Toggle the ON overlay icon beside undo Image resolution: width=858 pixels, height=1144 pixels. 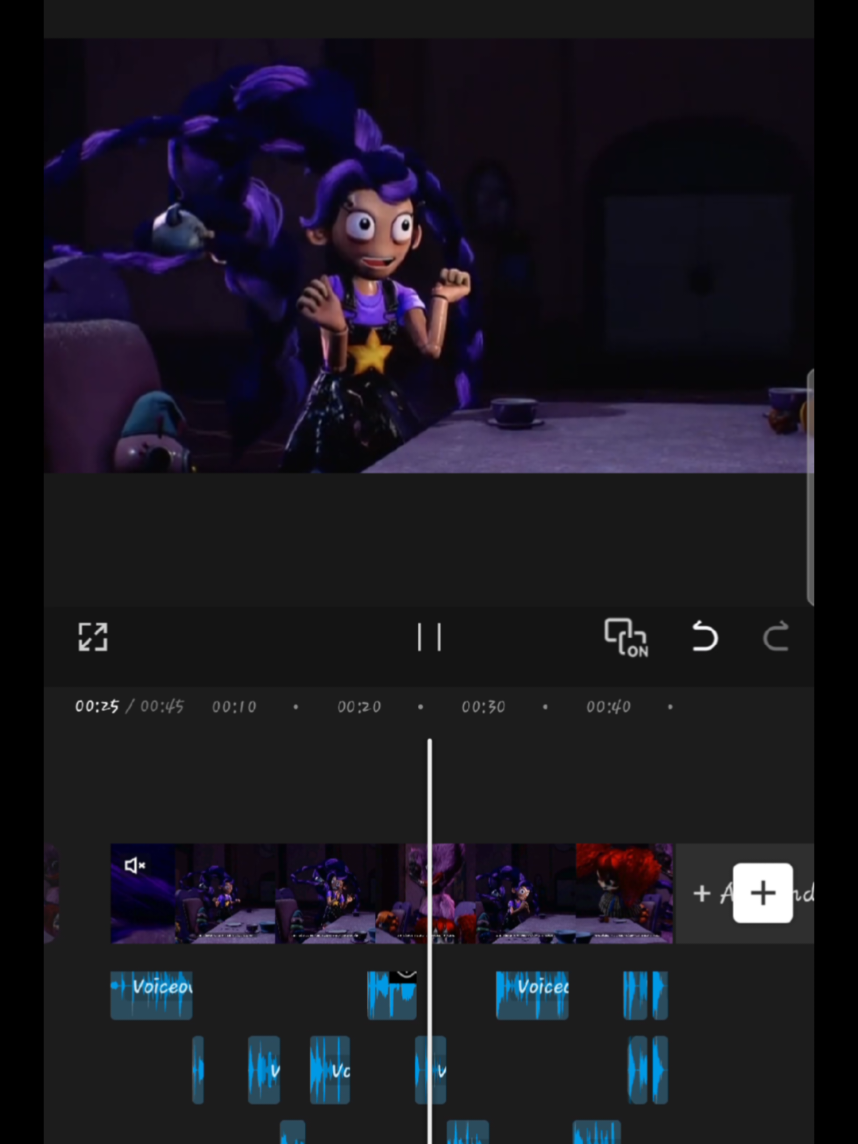pos(626,638)
